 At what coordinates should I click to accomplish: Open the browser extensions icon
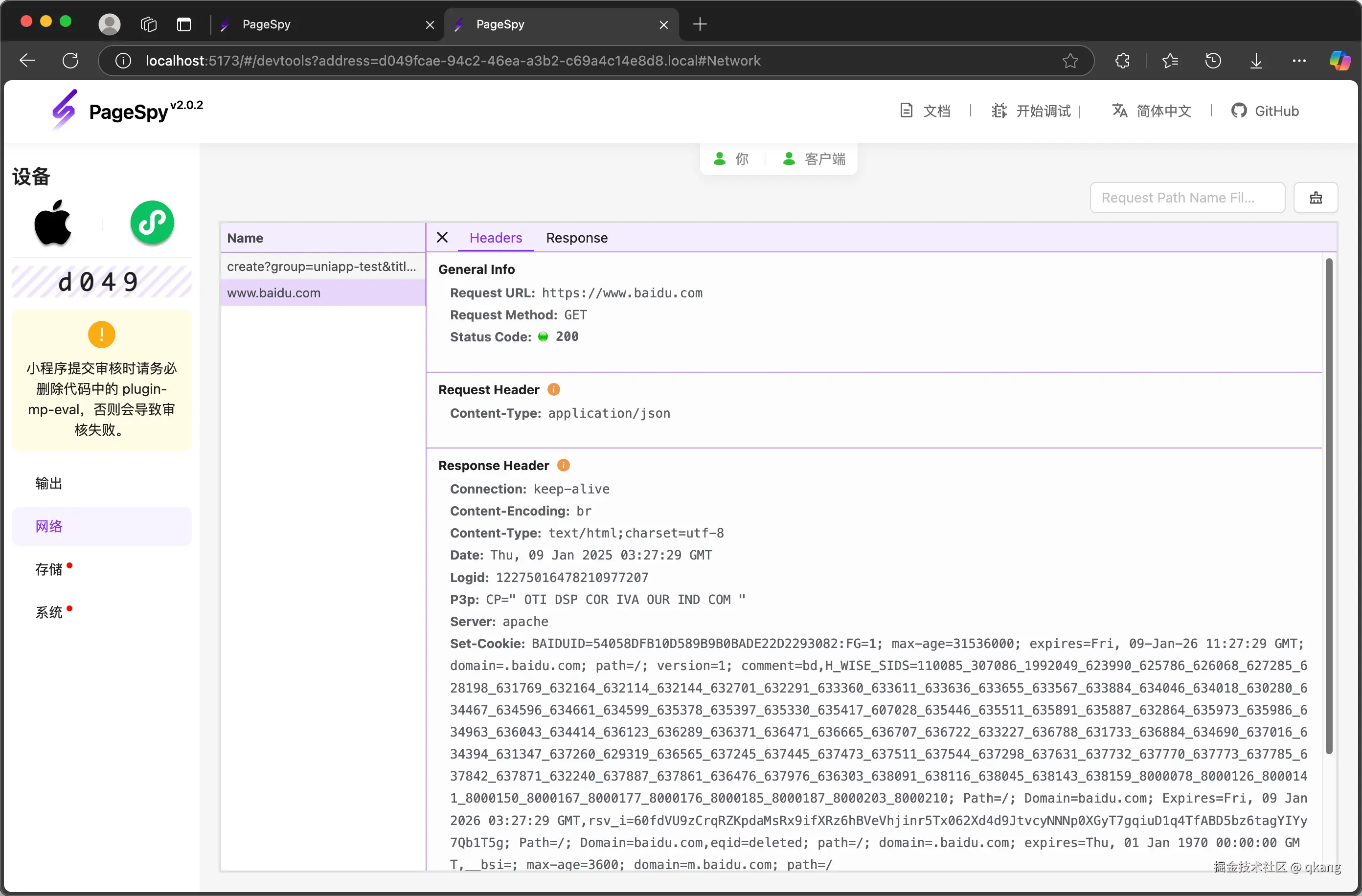[1122, 61]
